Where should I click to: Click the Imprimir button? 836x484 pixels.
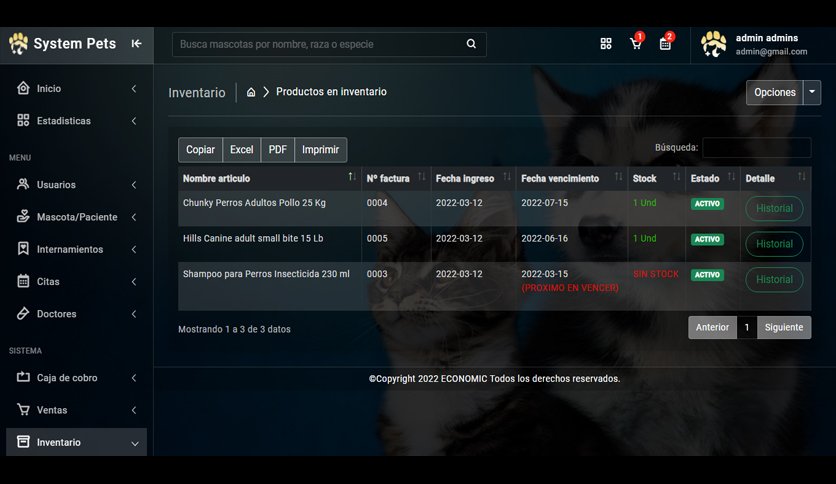click(x=320, y=150)
